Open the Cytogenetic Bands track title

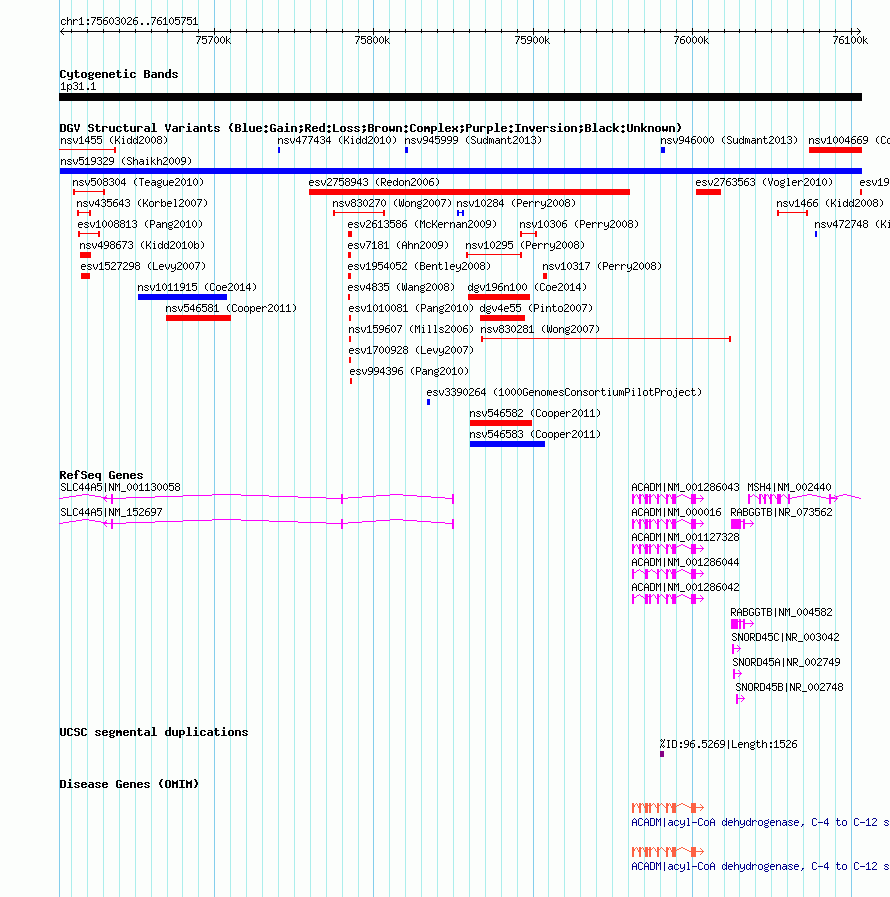click(118, 74)
